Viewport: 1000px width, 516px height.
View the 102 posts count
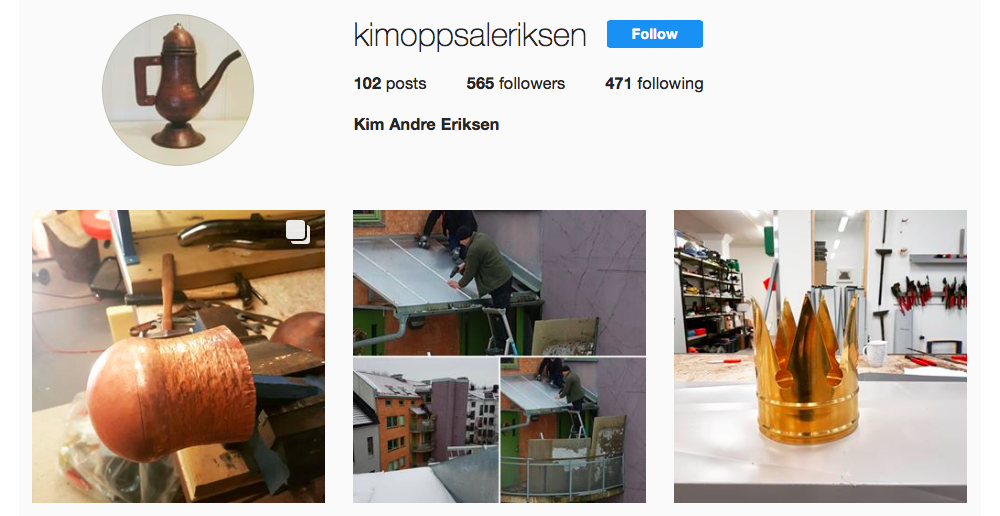pyautogui.click(x=390, y=84)
